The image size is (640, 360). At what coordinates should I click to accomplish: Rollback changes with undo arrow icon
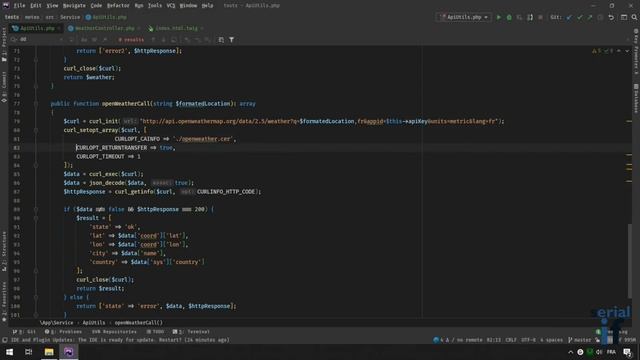611,17
